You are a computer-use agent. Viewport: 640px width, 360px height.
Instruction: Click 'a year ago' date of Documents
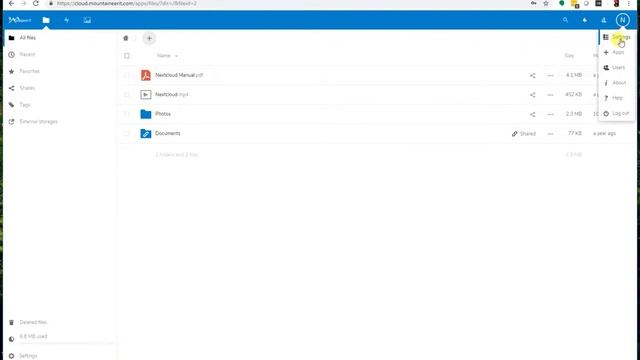click(x=604, y=133)
